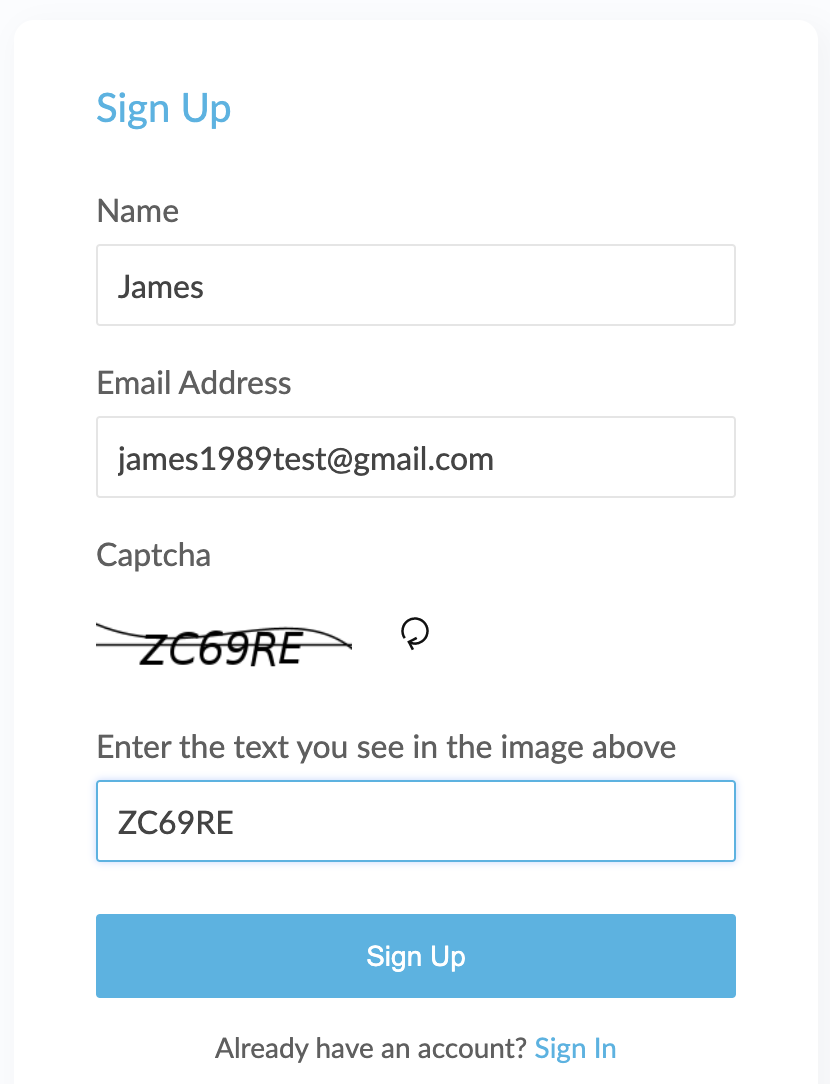
Task: Click the Name field label
Action: (x=138, y=211)
